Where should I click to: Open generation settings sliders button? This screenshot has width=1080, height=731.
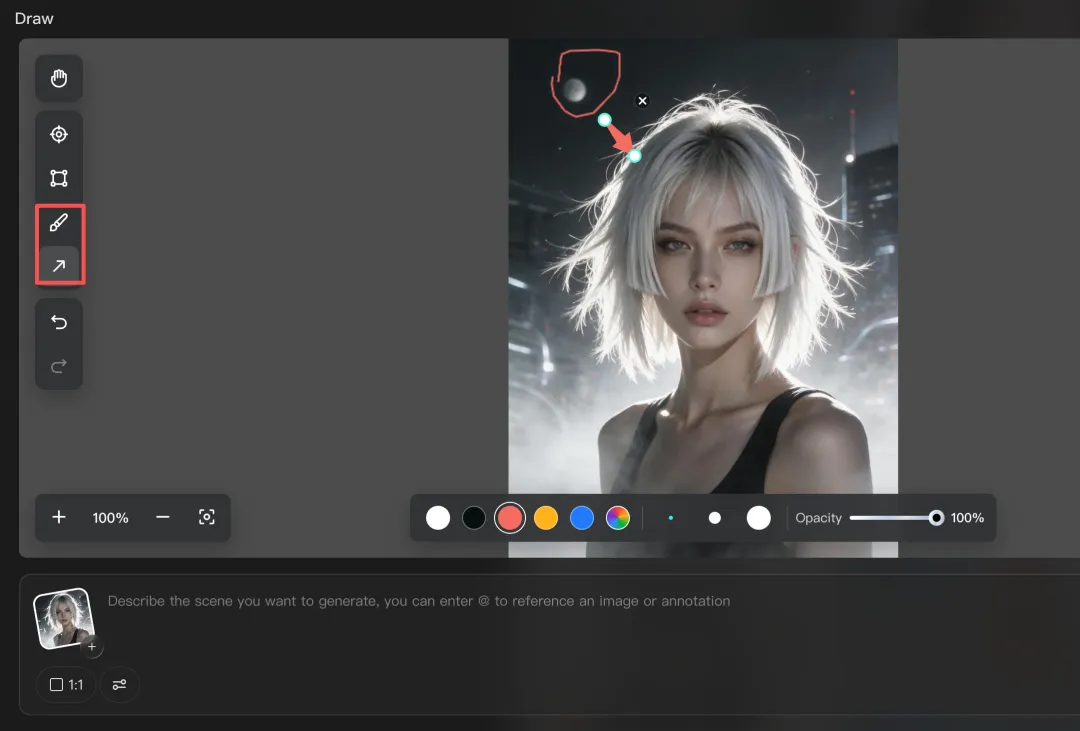[120, 685]
